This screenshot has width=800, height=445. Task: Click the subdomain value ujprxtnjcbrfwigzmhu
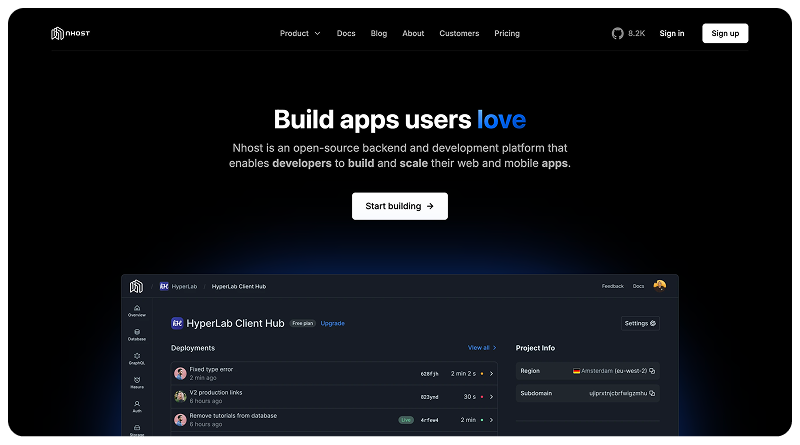click(x=618, y=393)
